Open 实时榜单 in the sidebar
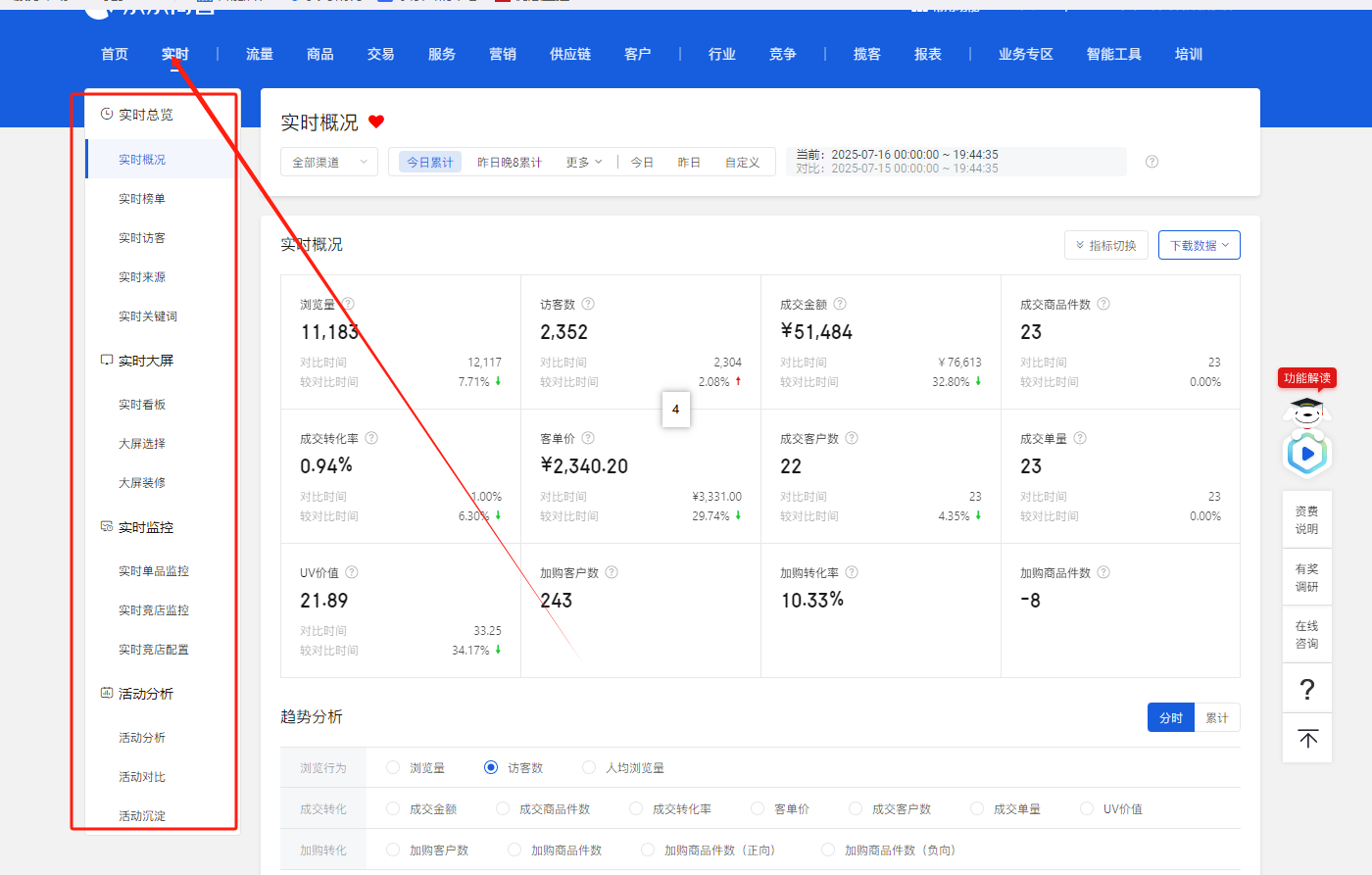This screenshot has height=875, width=1372. pyautogui.click(x=142, y=199)
